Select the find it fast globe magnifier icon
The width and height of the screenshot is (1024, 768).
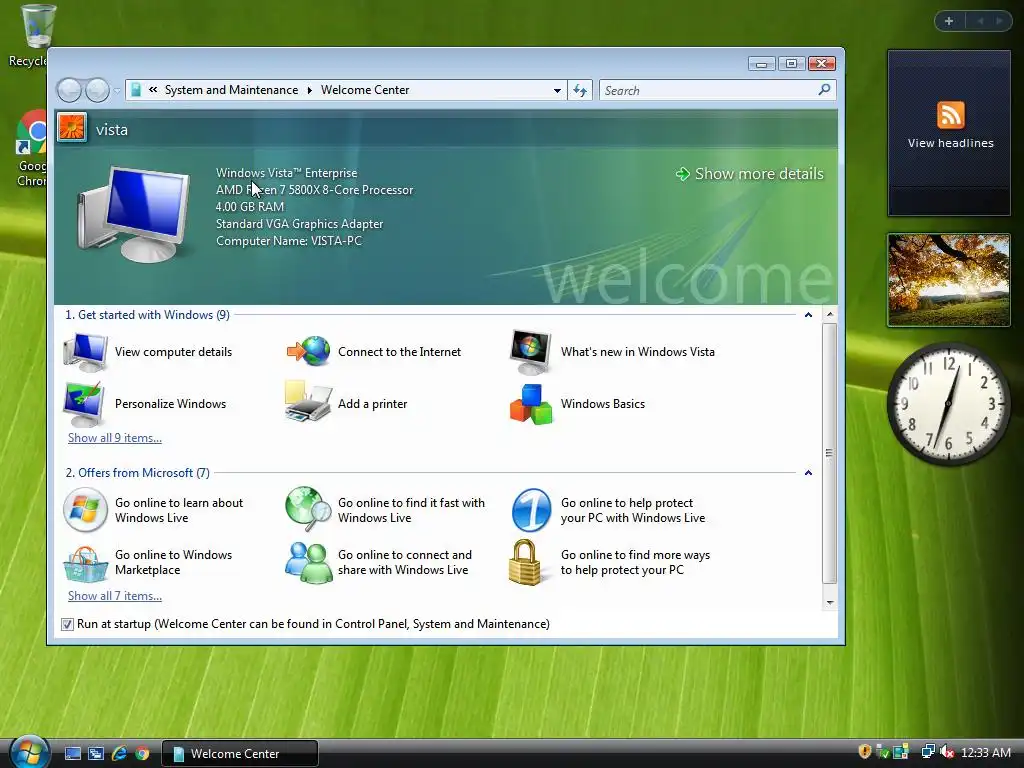308,509
